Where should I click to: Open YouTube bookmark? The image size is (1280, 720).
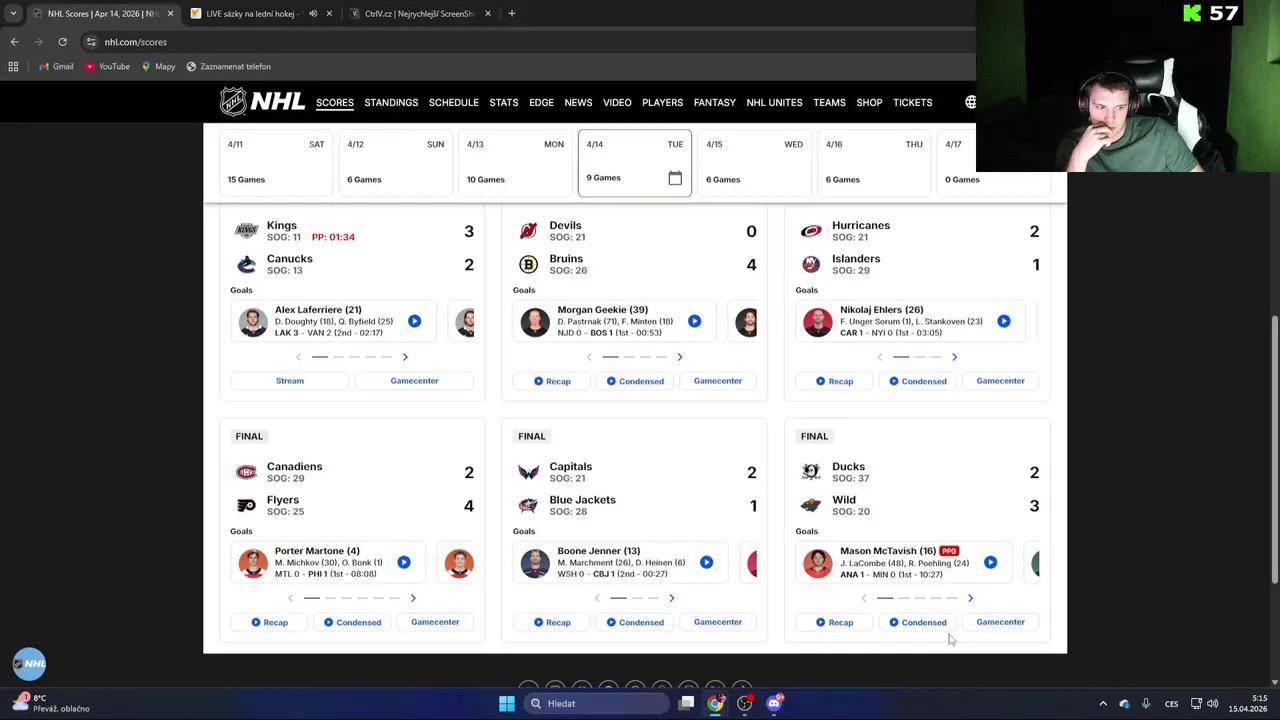click(107, 66)
